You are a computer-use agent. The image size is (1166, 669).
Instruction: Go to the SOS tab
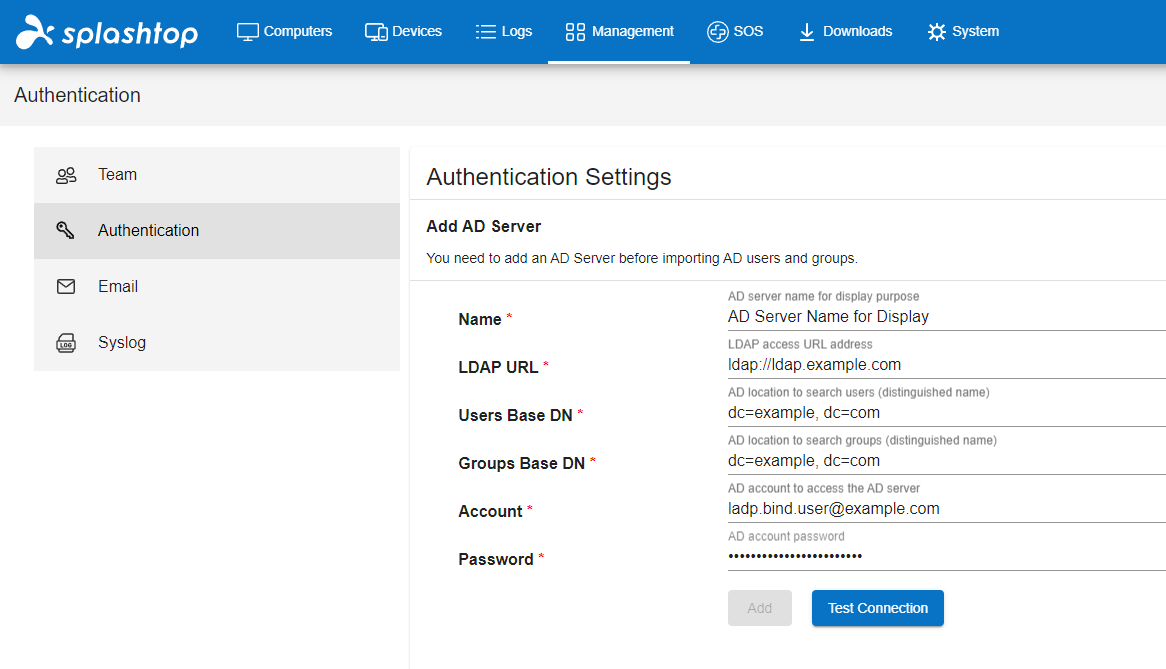tap(735, 32)
